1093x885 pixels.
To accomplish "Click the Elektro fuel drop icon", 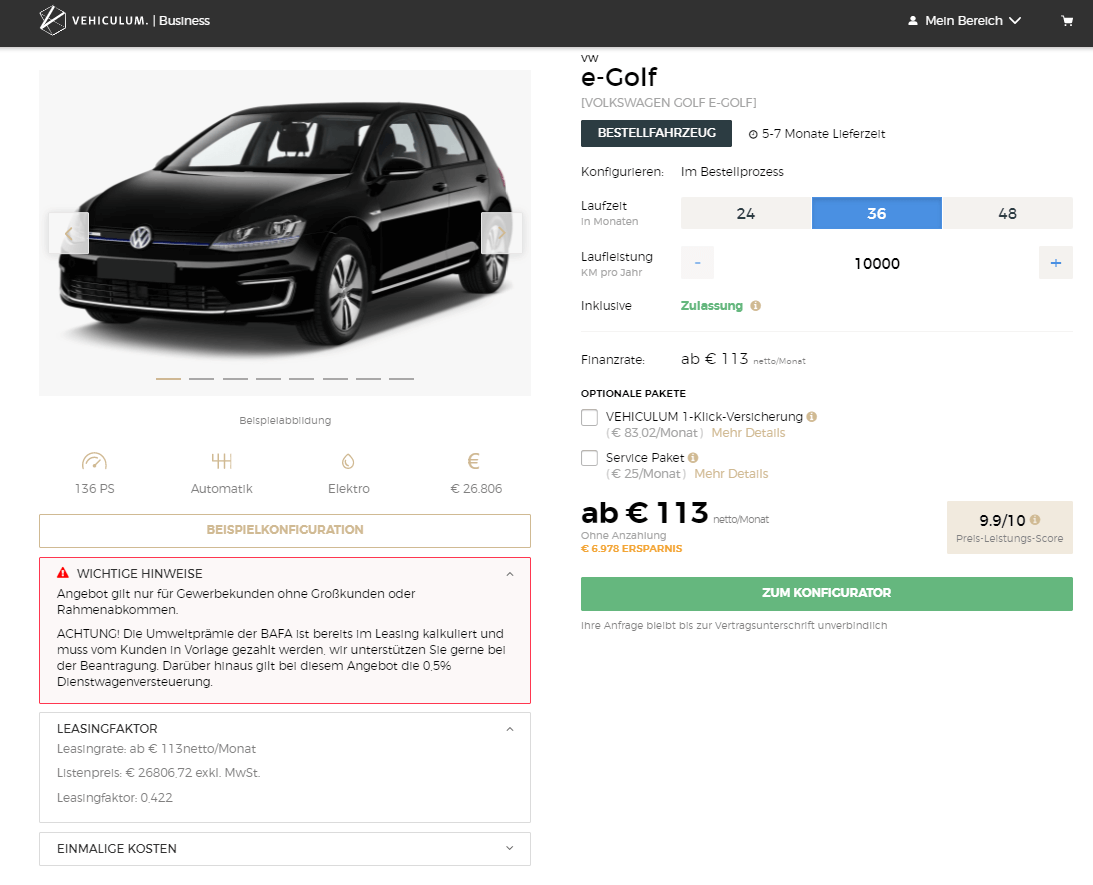I will coord(349,461).
